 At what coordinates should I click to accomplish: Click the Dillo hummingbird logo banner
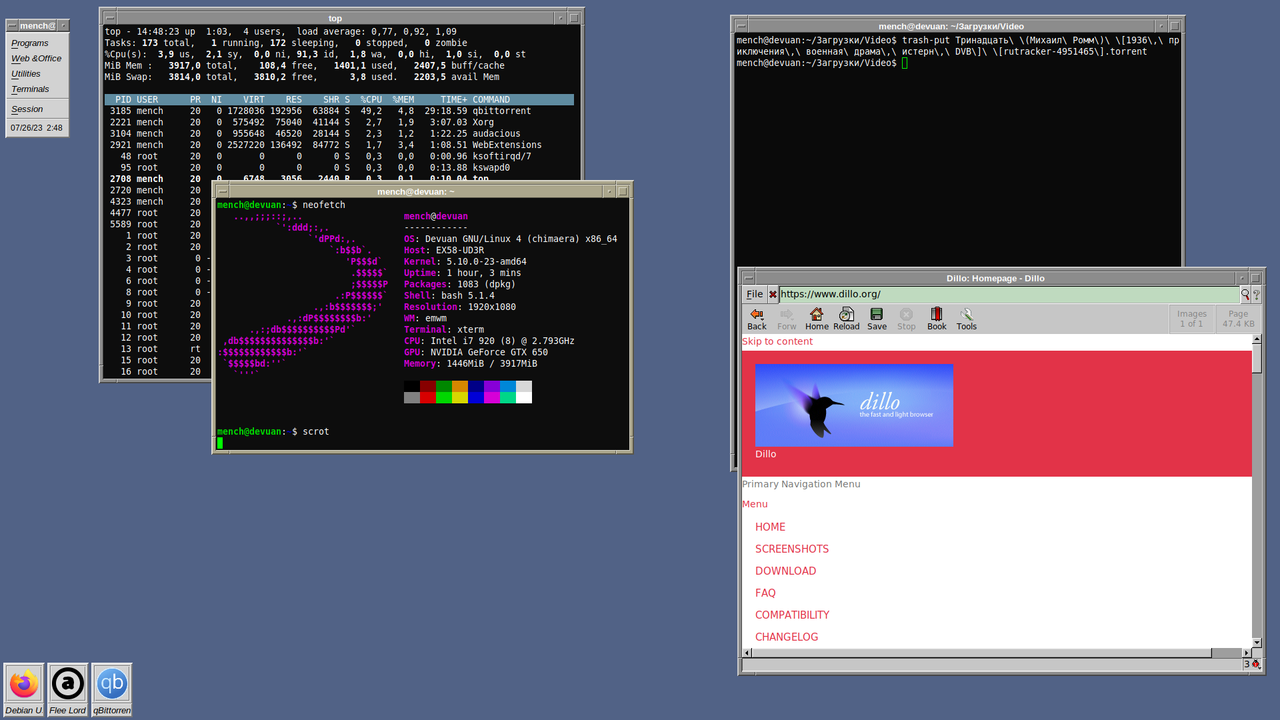pos(854,405)
